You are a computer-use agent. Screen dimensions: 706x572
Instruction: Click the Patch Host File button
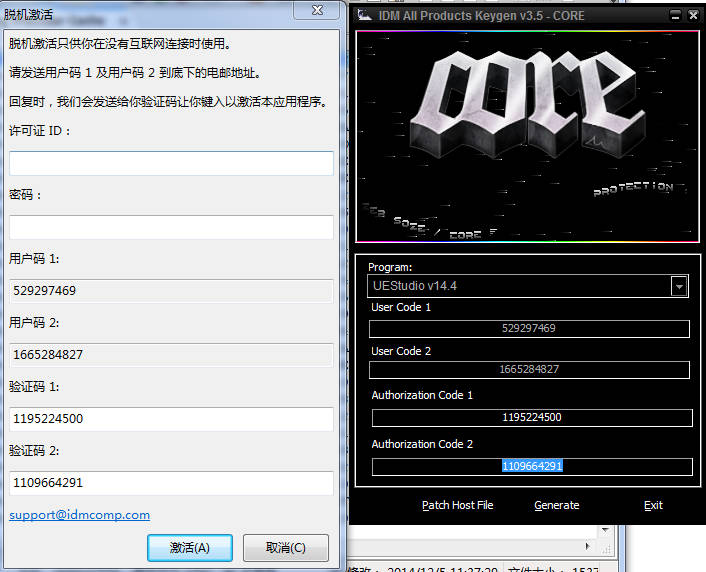[x=457, y=505]
